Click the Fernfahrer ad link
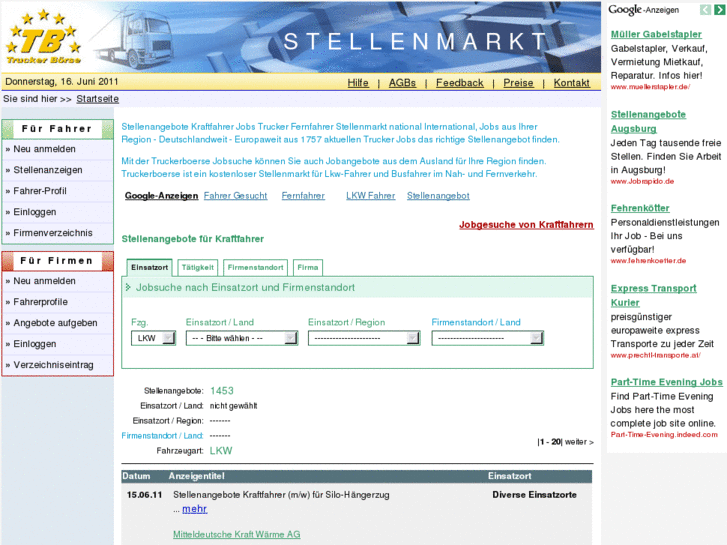The width and height of the screenshot is (727, 545). [303, 196]
